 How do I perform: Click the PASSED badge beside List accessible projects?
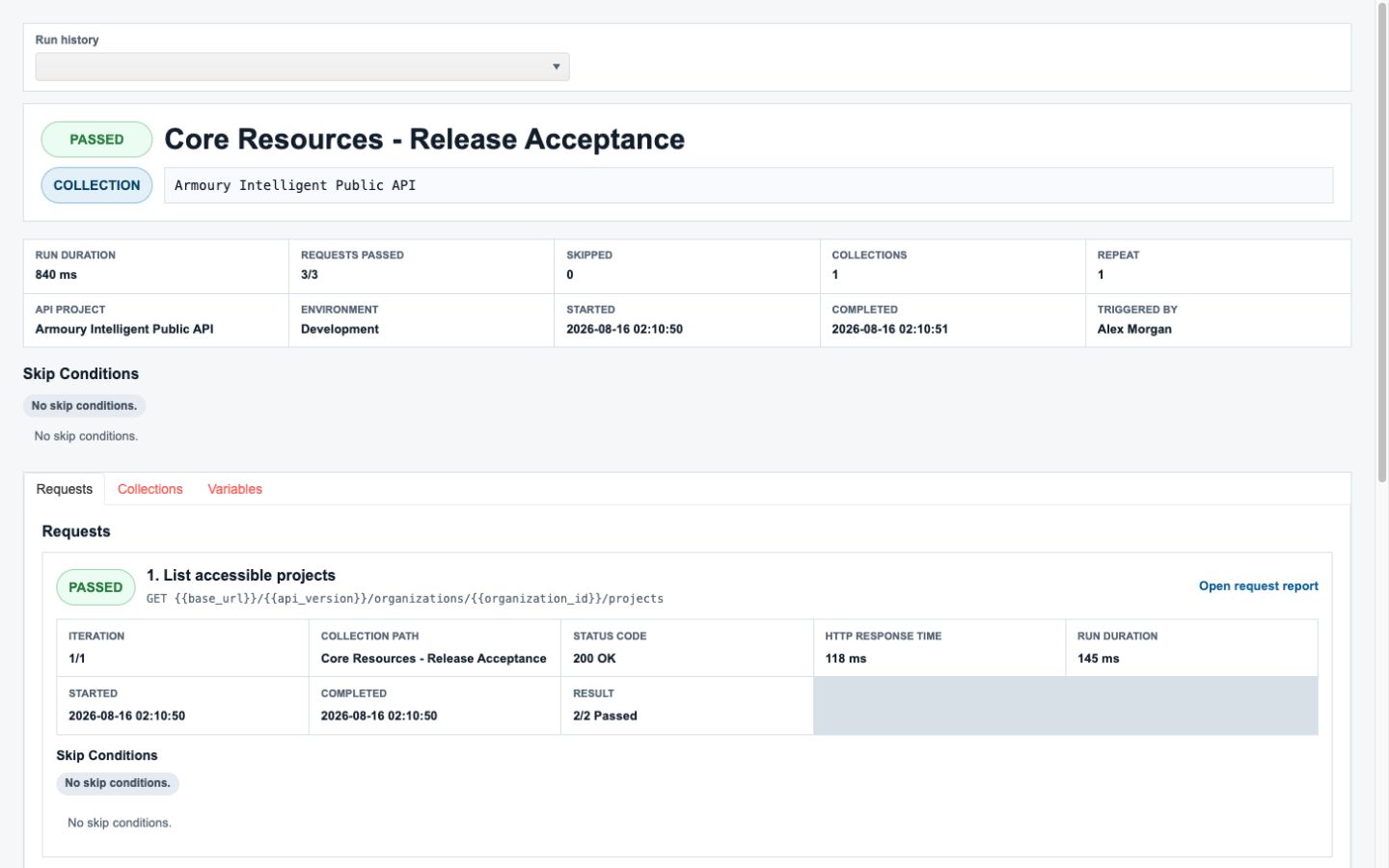point(95,587)
